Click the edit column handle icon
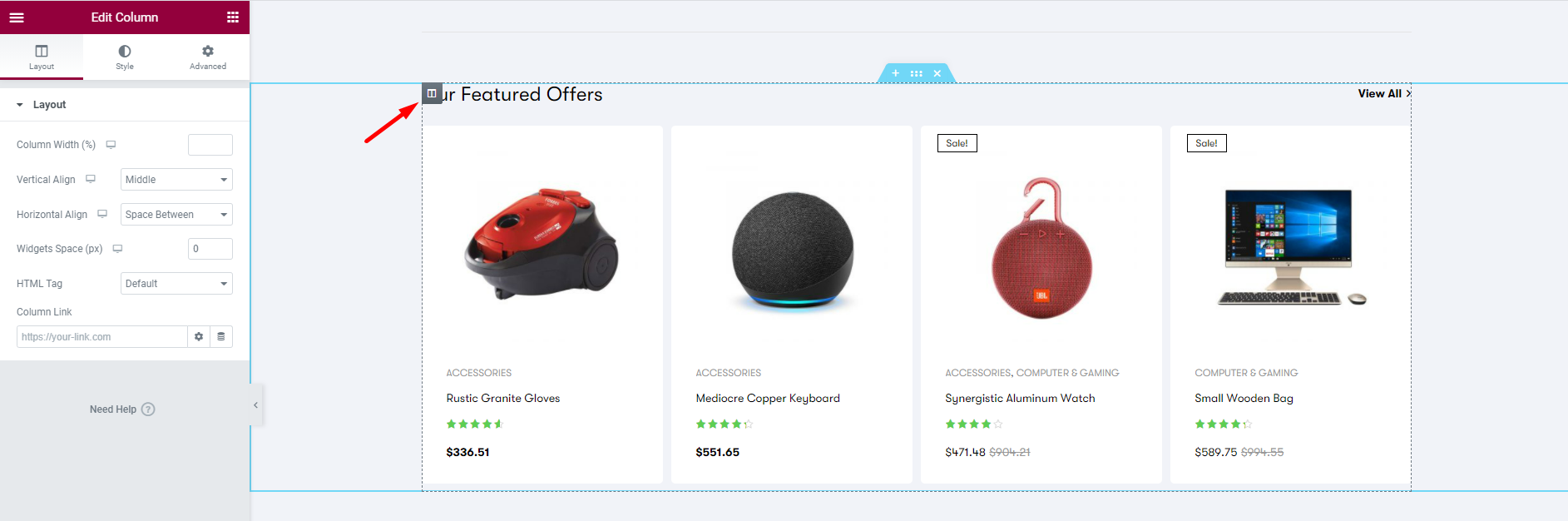The image size is (1568, 521). pos(432,93)
